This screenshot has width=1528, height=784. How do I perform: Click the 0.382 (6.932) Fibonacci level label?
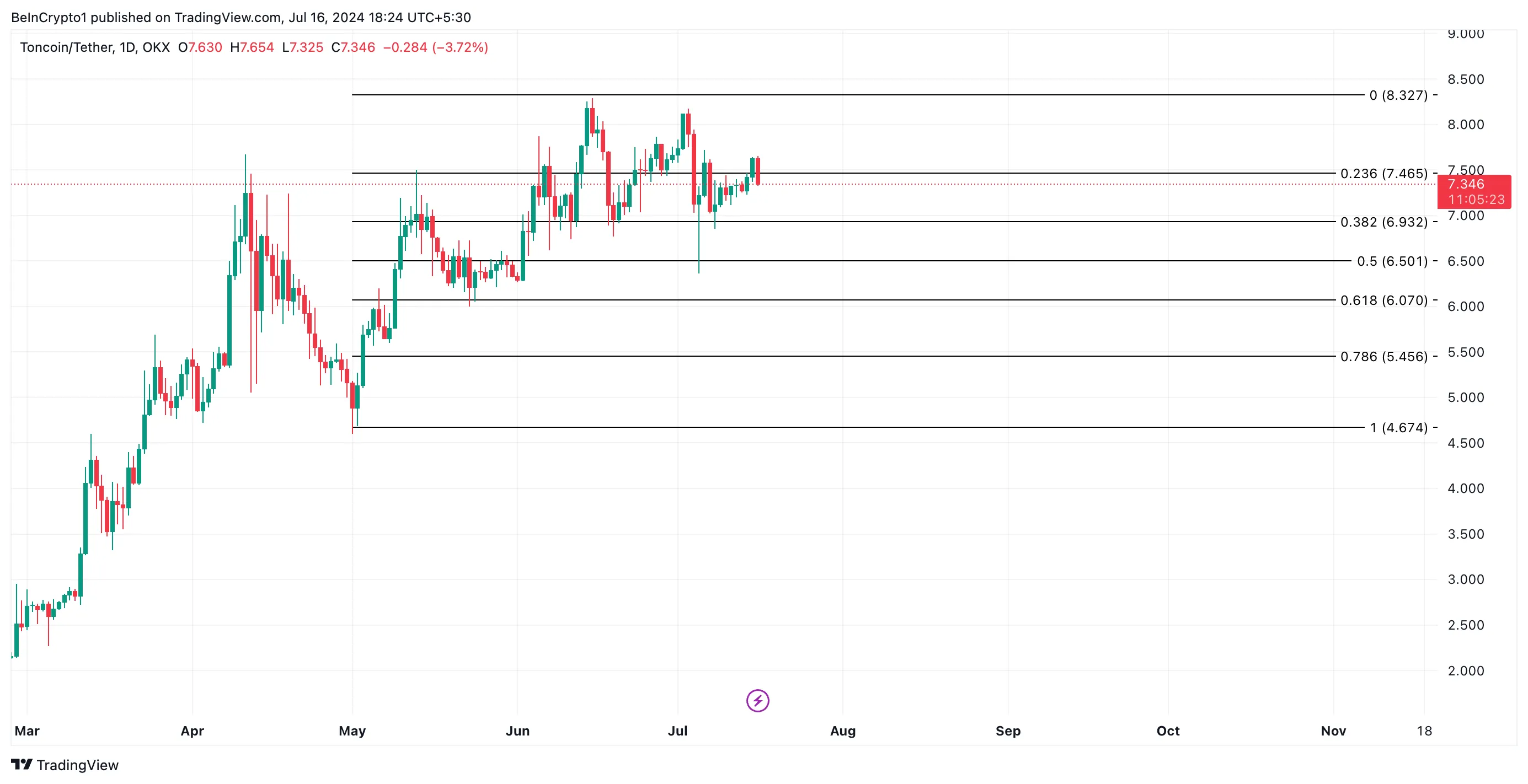coord(1384,222)
